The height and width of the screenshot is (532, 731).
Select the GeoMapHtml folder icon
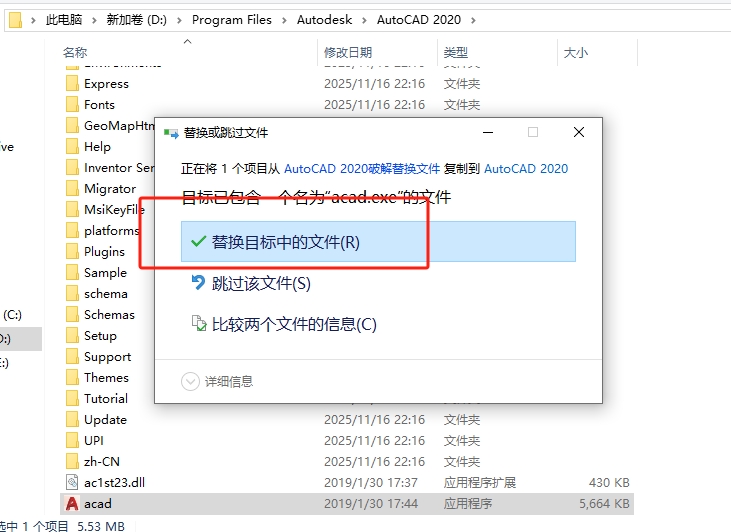pos(72,126)
